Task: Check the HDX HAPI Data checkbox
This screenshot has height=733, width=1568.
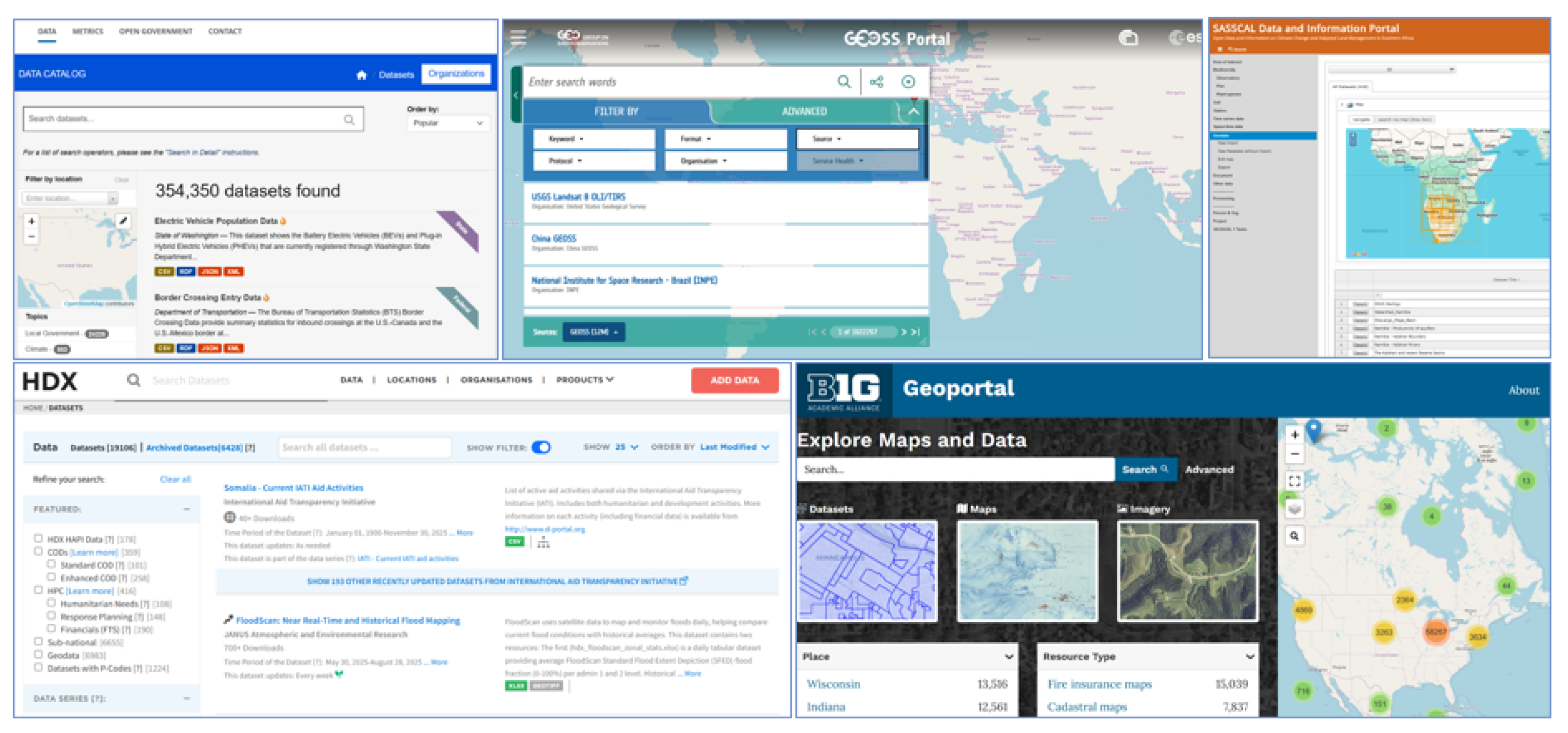Action: [x=39, y=538]
